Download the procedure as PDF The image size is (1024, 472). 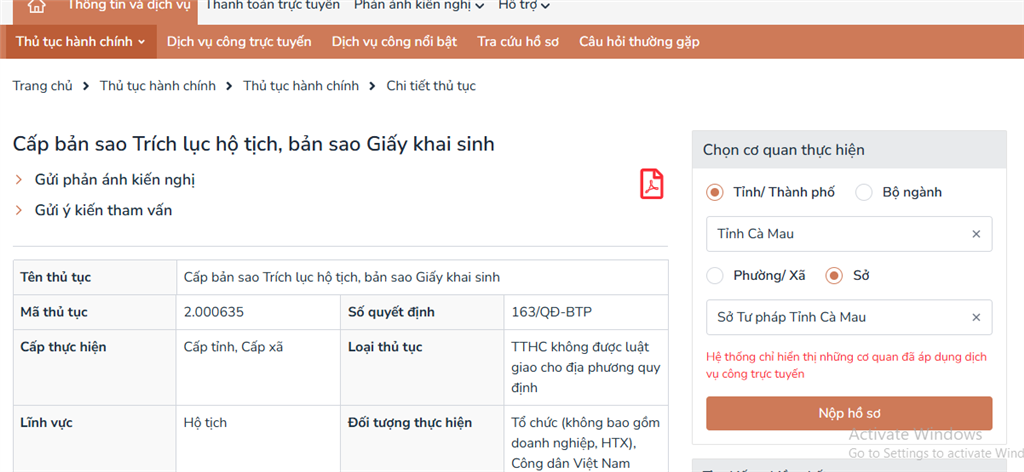[651, 183]
